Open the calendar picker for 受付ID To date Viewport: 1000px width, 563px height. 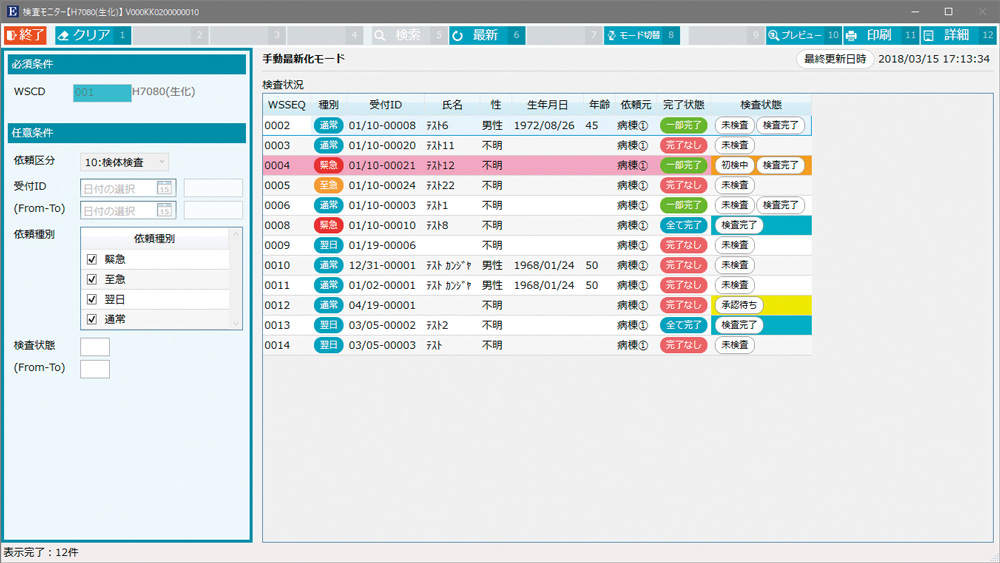pyautogui.click(x=164, y=210)
